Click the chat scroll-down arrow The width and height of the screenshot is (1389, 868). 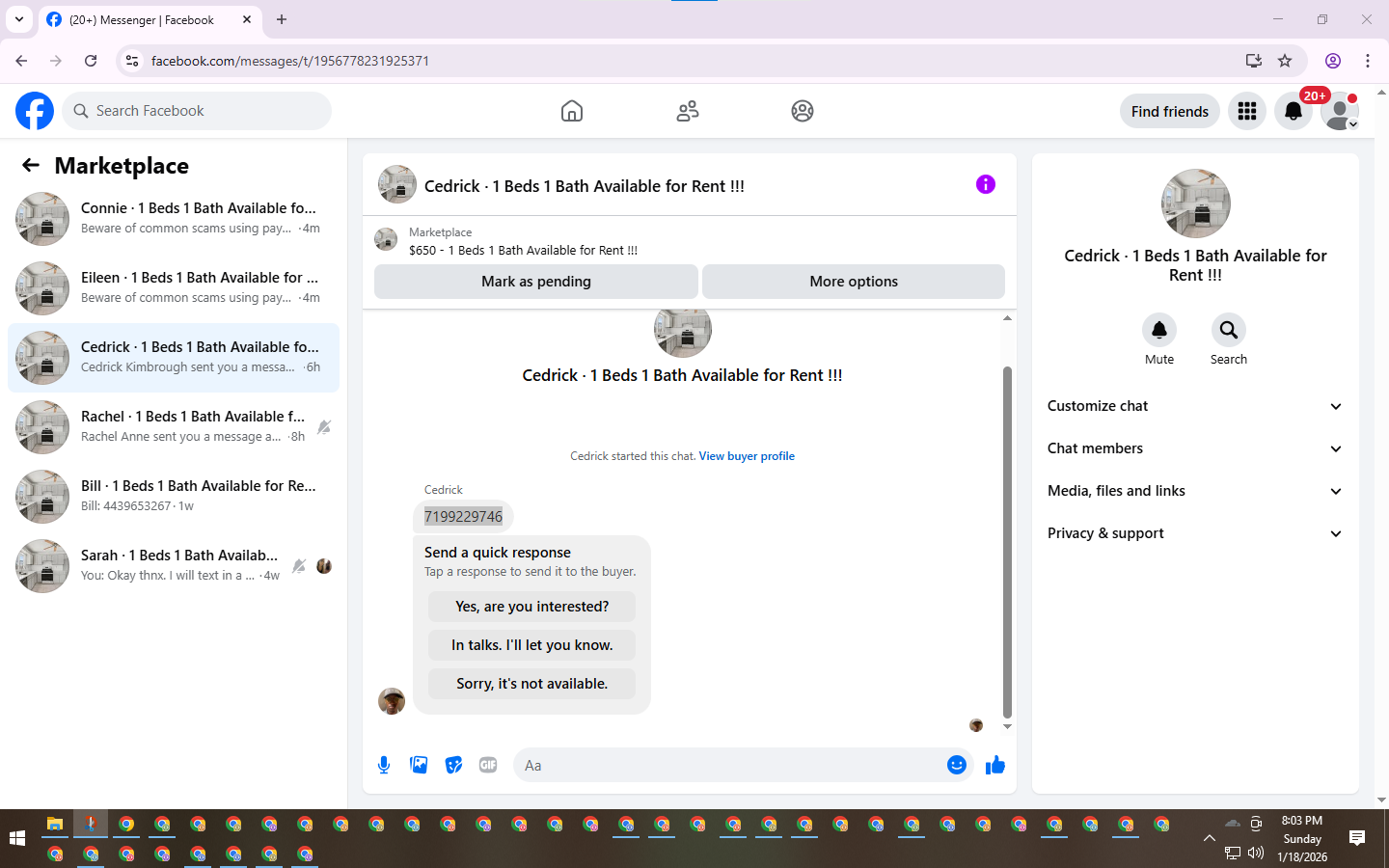(1007, 726)
